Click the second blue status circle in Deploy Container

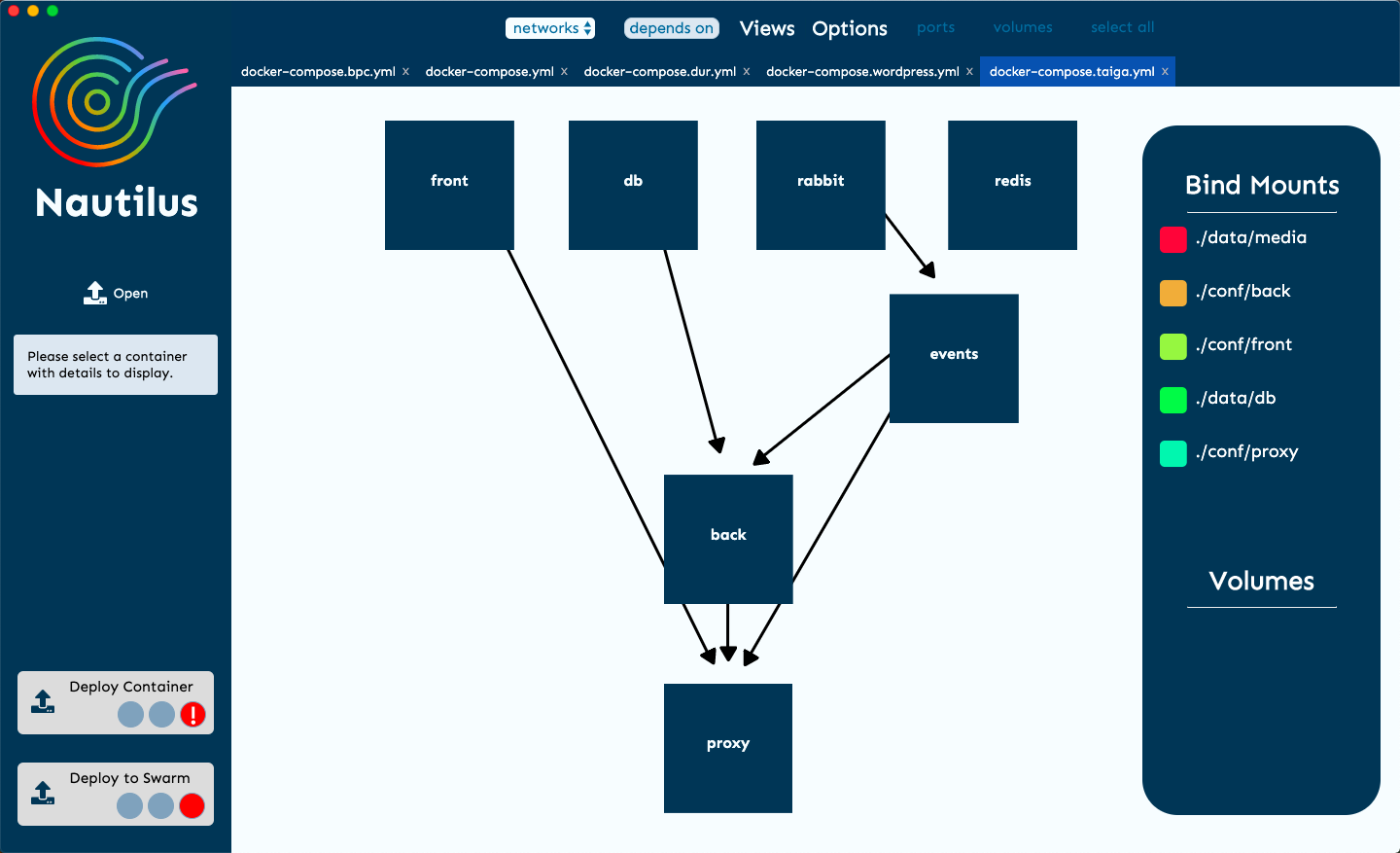161,715
